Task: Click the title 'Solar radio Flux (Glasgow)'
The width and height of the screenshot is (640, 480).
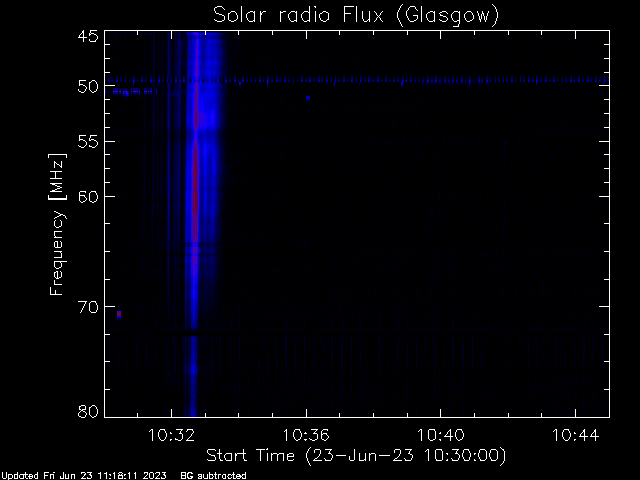Action: click(356, 16)
